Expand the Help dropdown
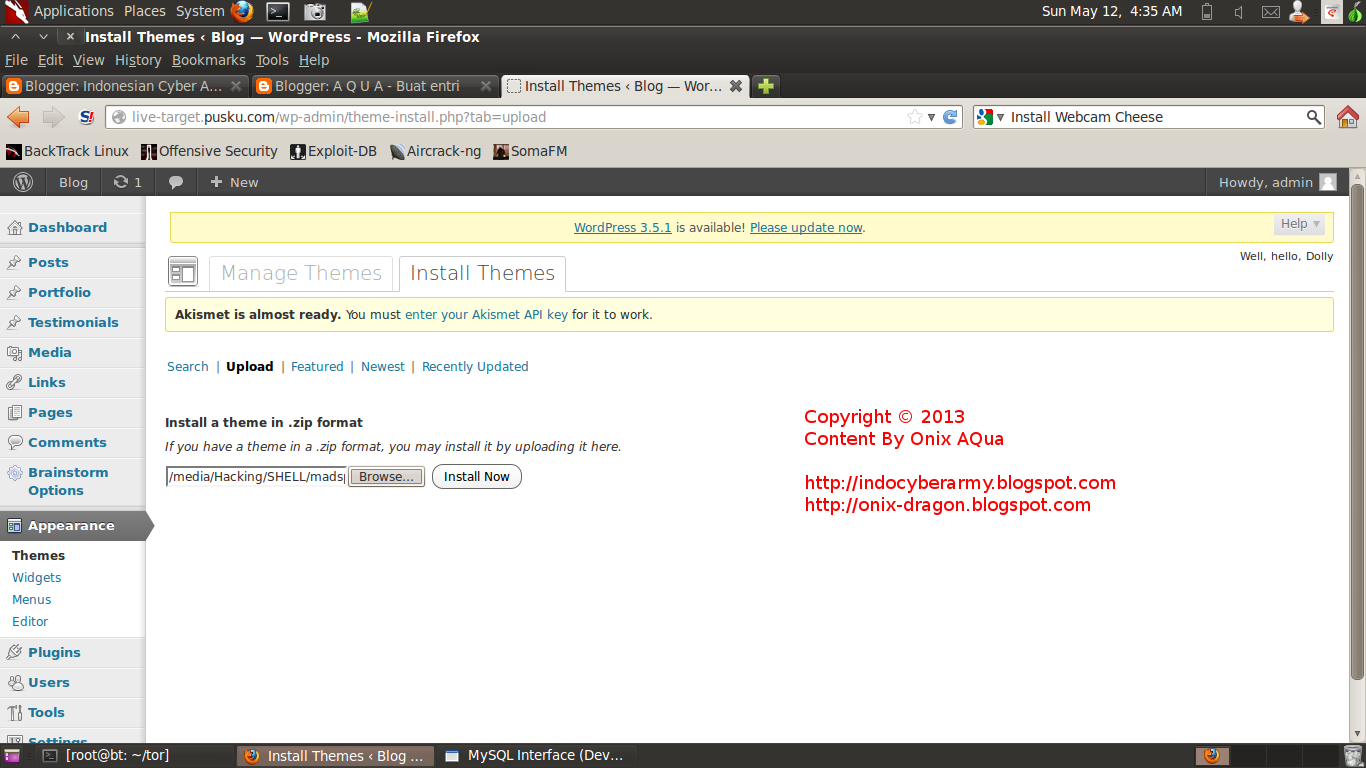The width and height of the screenshot is (1366, 768). pyautogui.click(x=1300, y=224)
